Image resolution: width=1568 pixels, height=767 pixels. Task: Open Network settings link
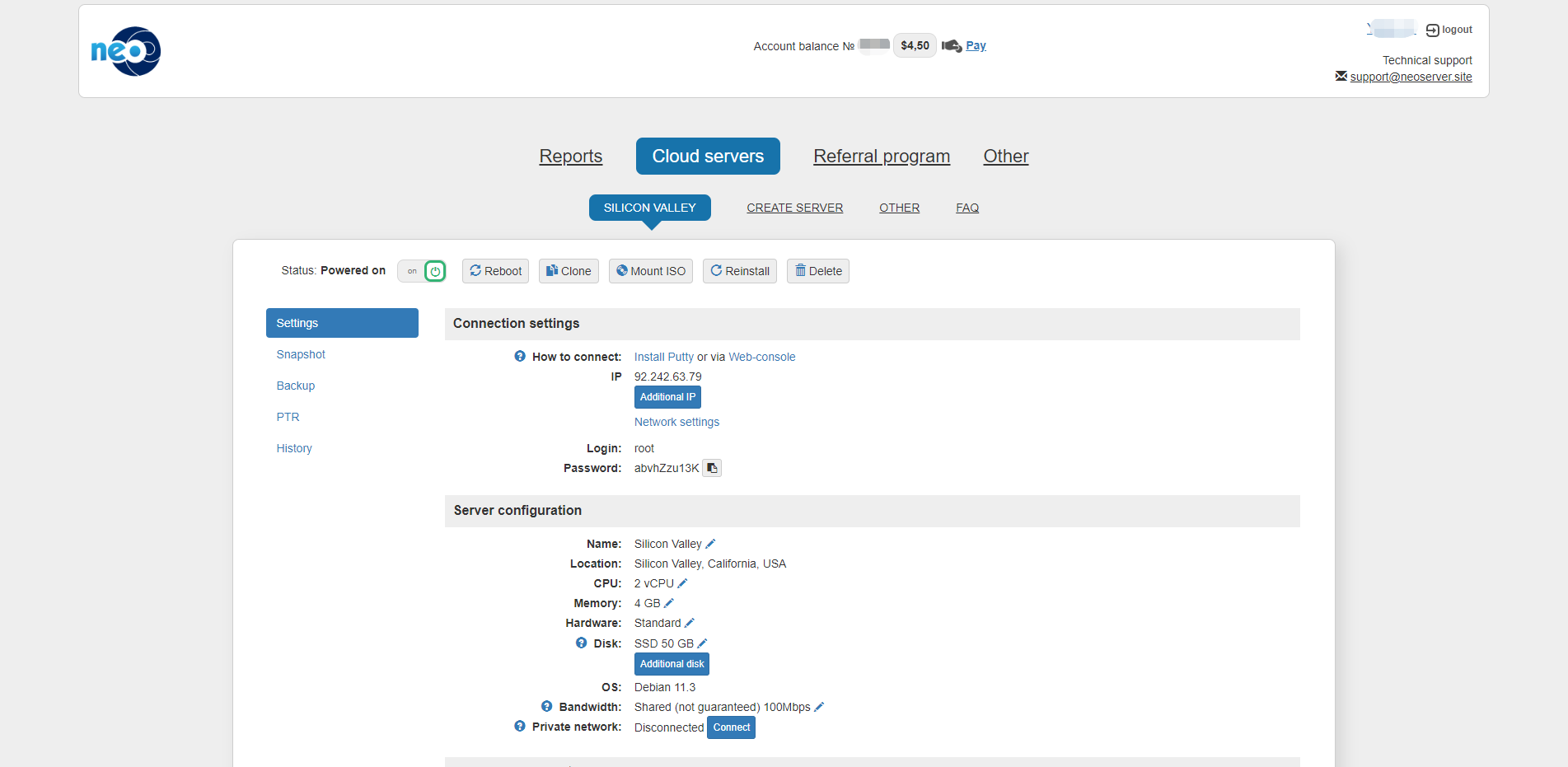[x=676, y=422]
